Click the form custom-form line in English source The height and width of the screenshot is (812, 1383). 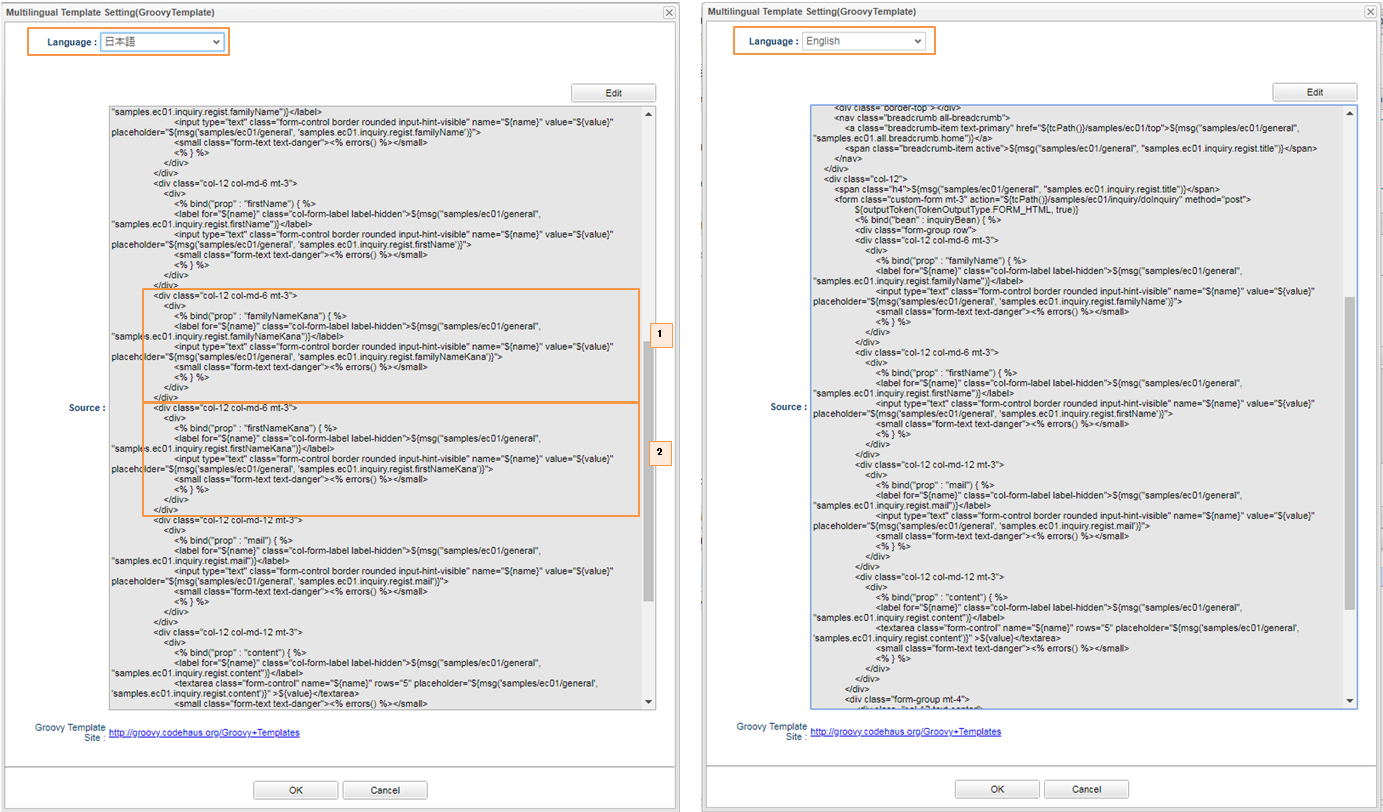coord(1042,199)
